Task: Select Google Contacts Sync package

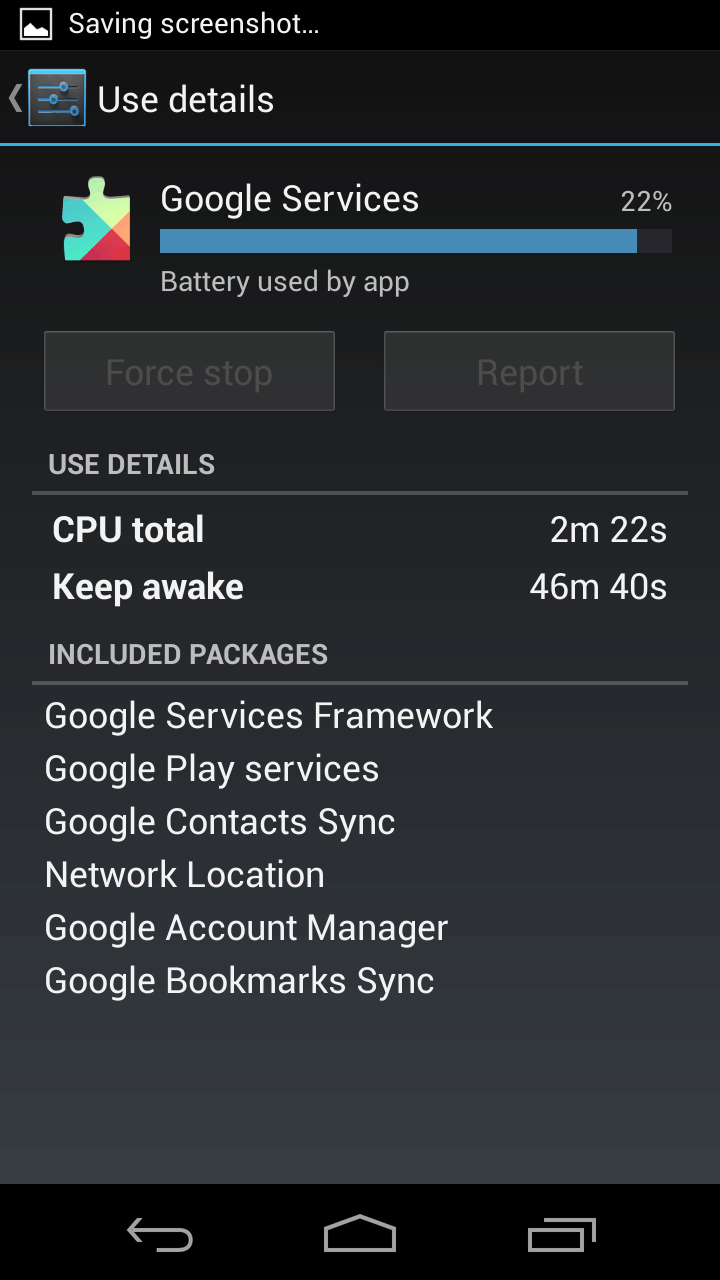Action: pyautogui.click(x=220, y=822)
